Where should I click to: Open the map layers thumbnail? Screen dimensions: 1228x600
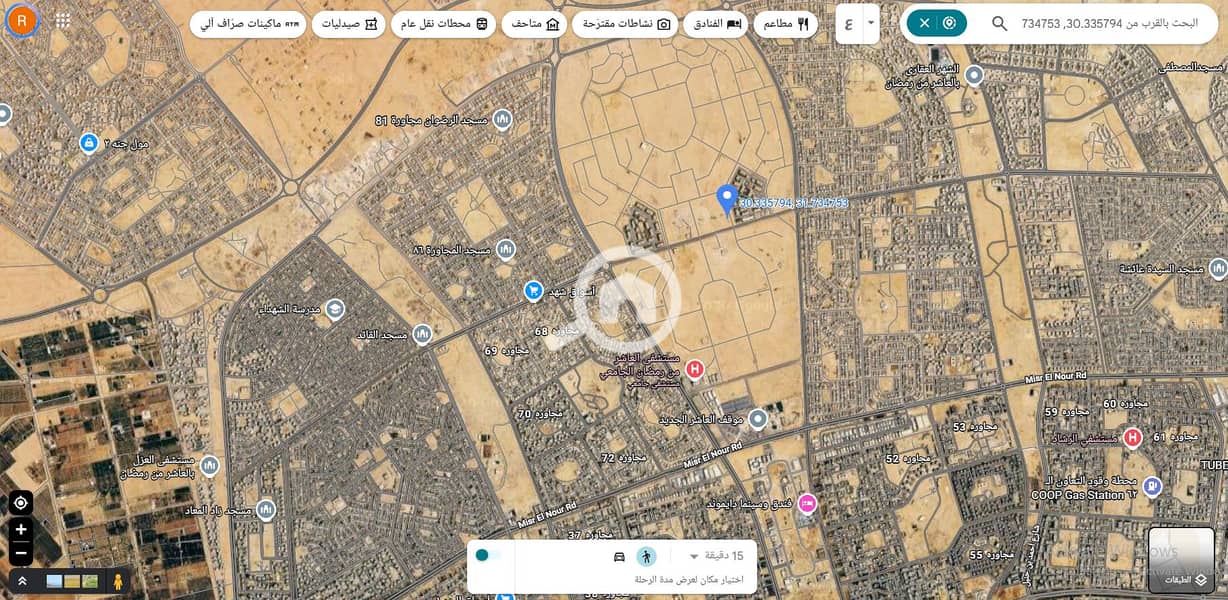point(1181,560)
